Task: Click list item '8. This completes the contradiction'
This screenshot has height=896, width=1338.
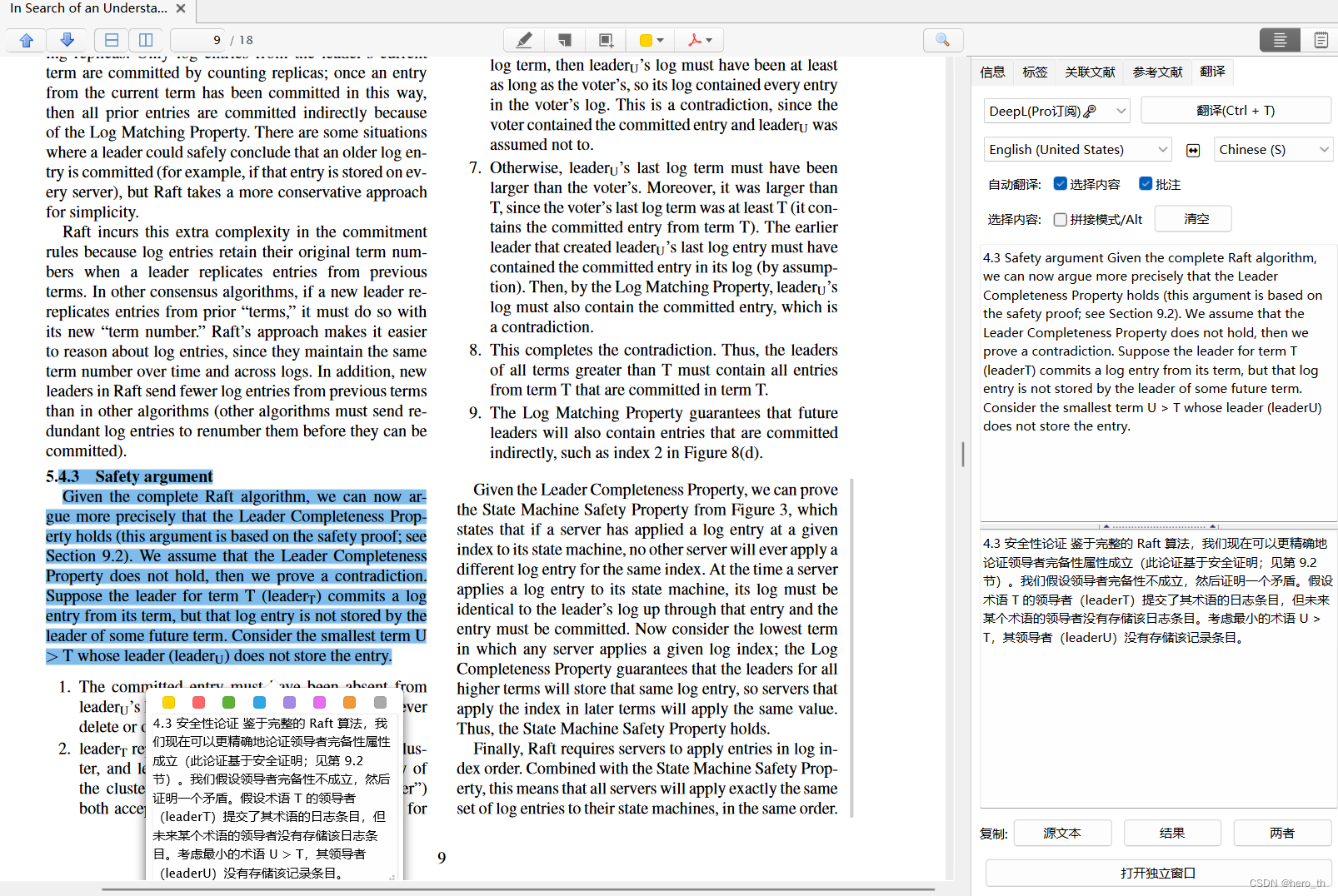Action: coord(653,370)
